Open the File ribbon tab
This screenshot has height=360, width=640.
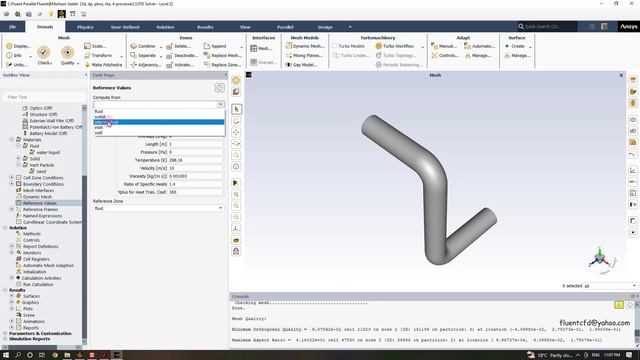(12, 27)
